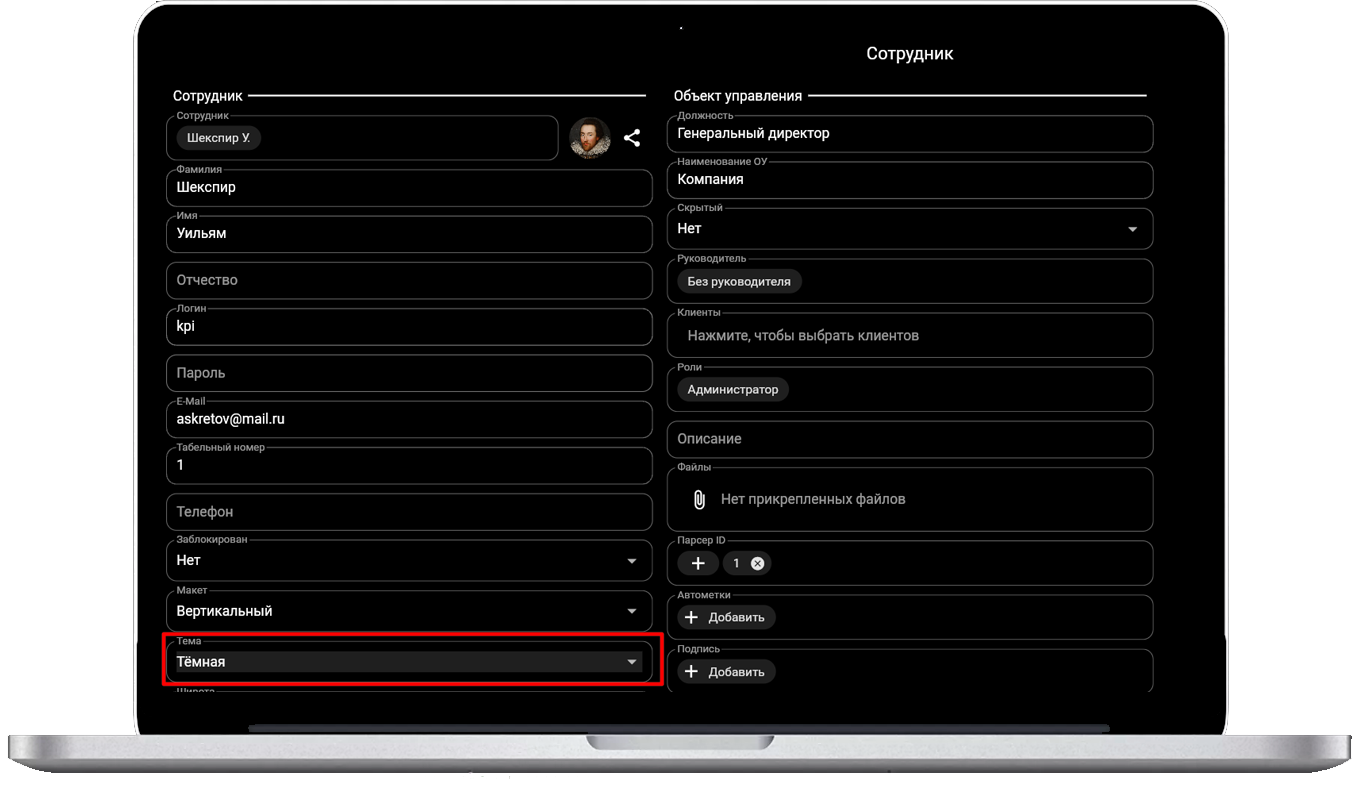Click the share icon next to avatar
This screenshot has width=1352, height=785.
pos(632,138)
